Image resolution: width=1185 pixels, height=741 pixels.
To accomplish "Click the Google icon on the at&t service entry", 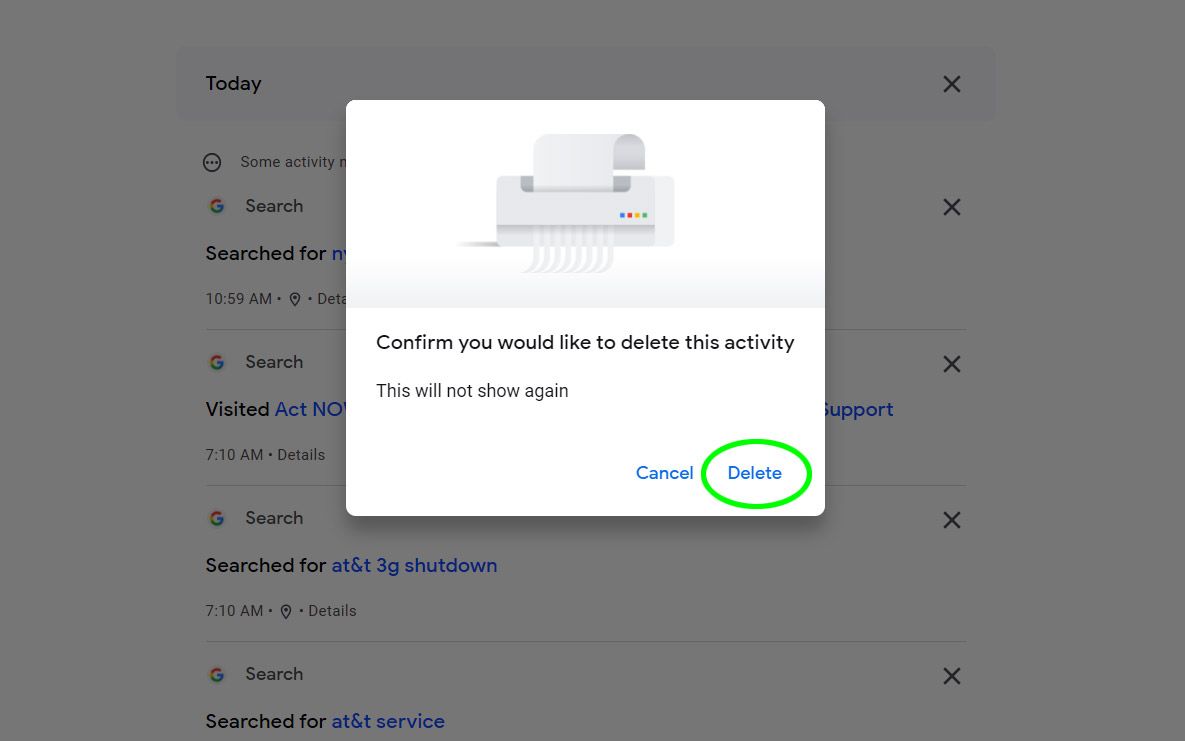I will pos(217,674).
